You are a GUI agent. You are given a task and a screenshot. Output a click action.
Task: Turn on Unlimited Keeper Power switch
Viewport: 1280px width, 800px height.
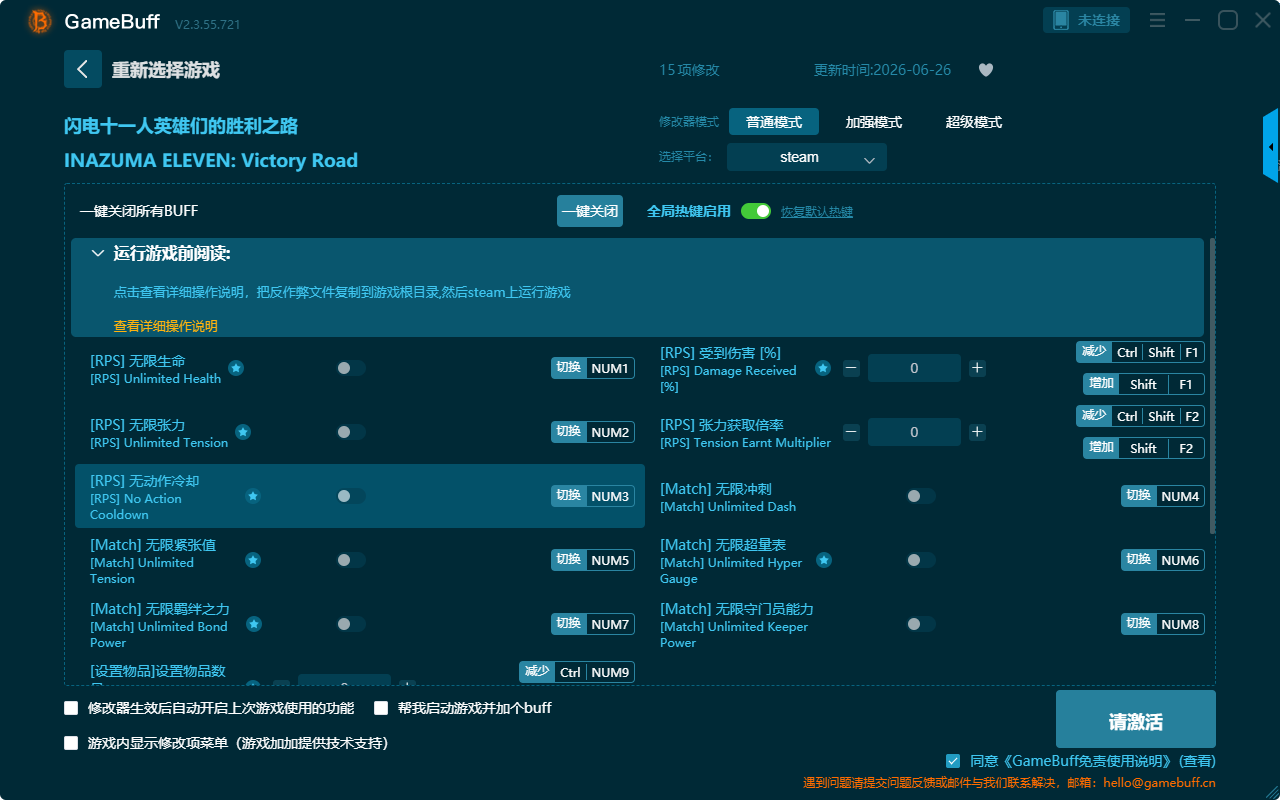click(x=920, y=624)
